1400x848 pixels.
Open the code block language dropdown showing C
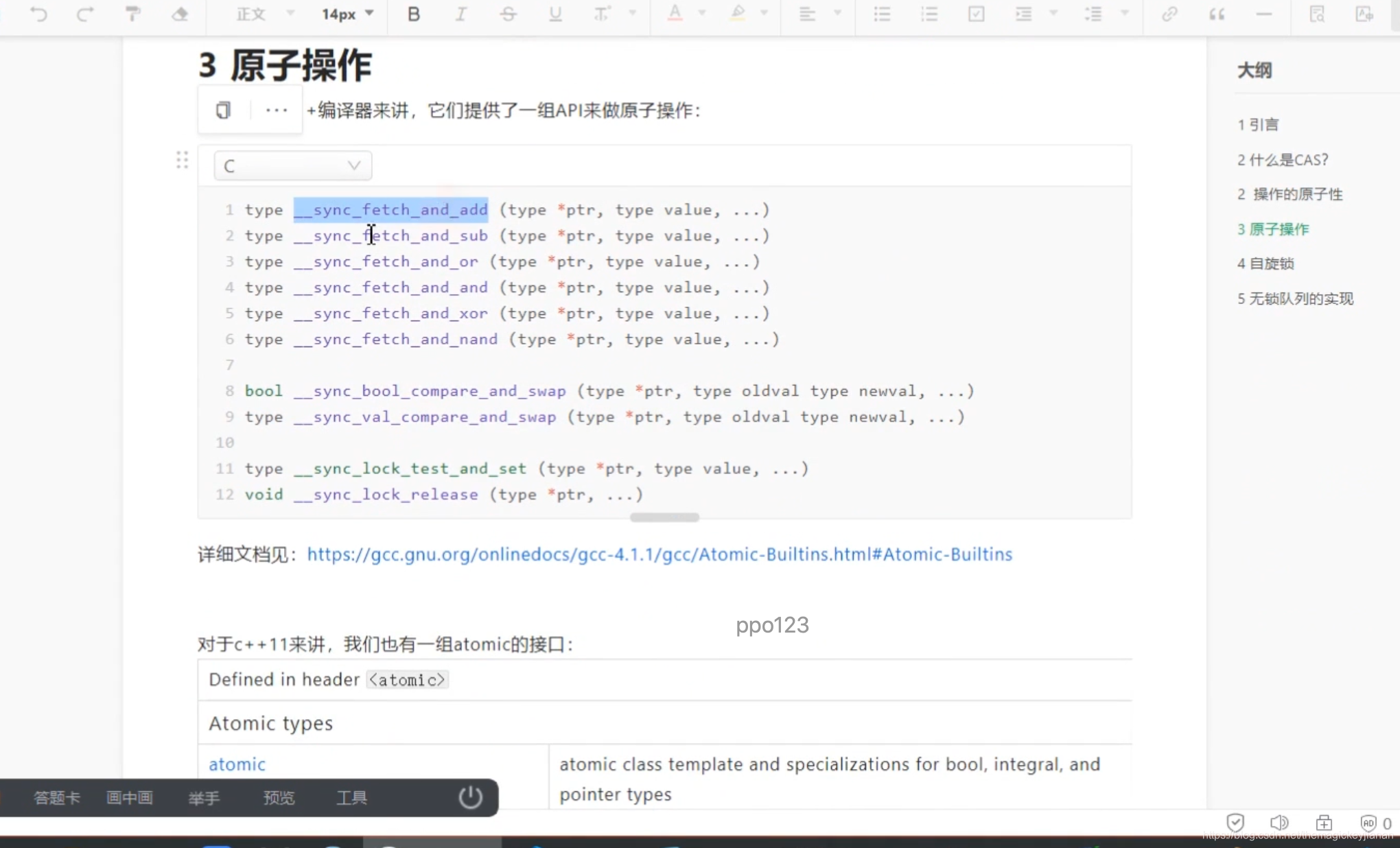coord(292,165)
